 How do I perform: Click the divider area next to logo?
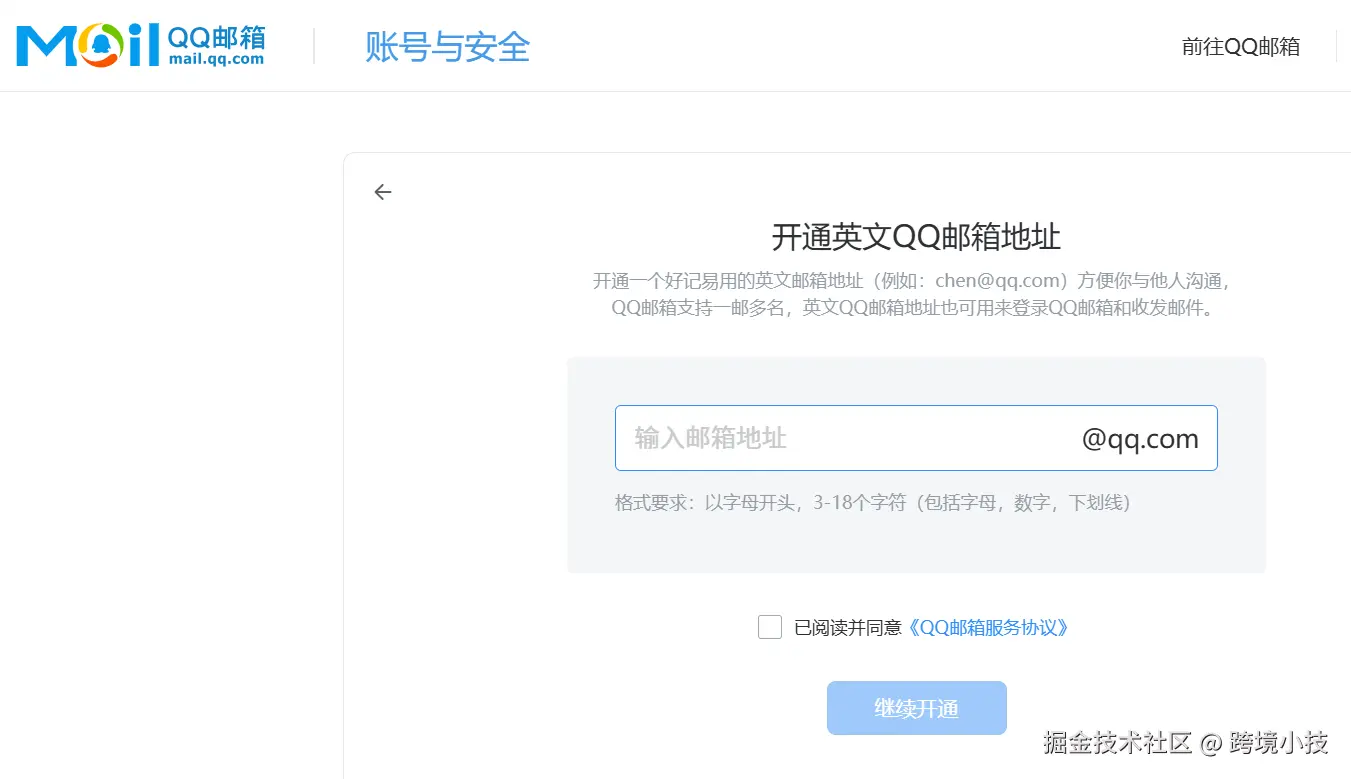(316, 44)
